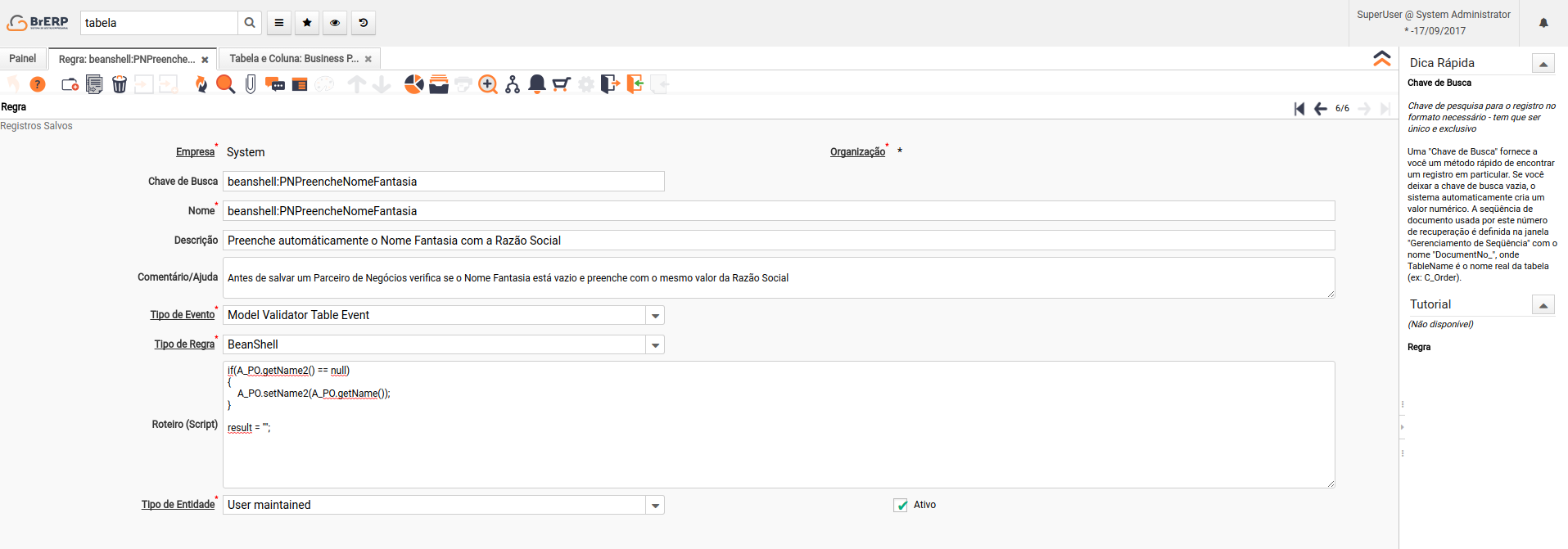Click the BrERP logo
The width and height of the screenshot is (1568, 549).
(x=38, y=23)
